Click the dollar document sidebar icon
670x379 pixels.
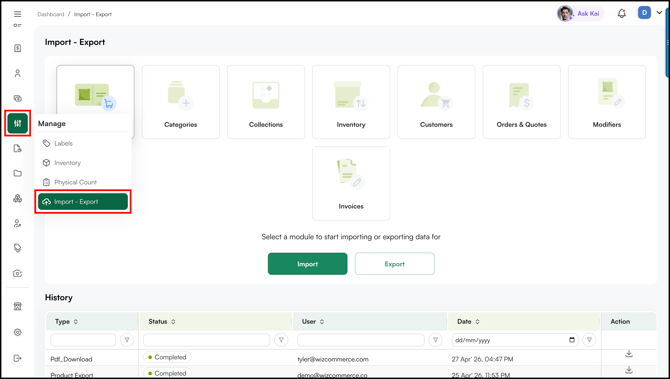pos(18,48)
